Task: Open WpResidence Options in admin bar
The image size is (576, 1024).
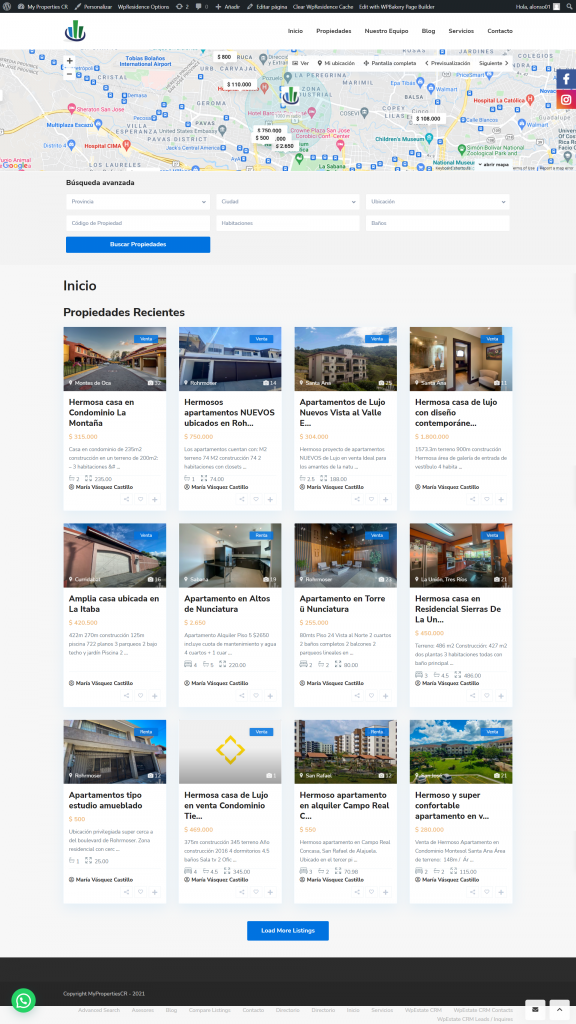Action: click(143, 6)
